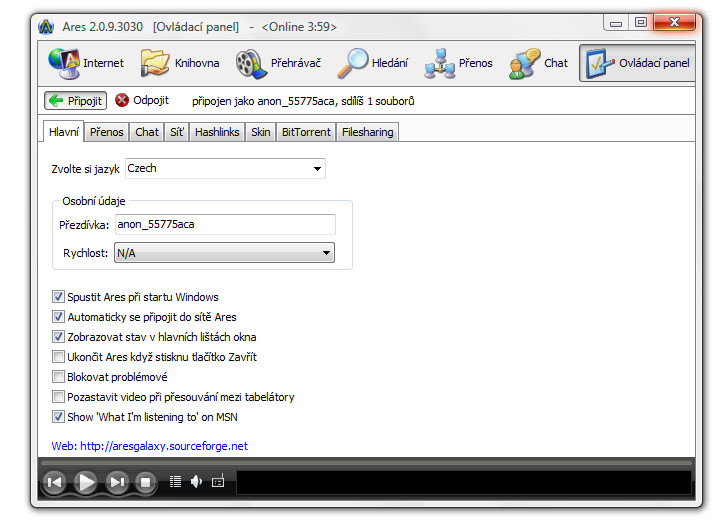Switch to the Chat settings tab

pos(147,132)
